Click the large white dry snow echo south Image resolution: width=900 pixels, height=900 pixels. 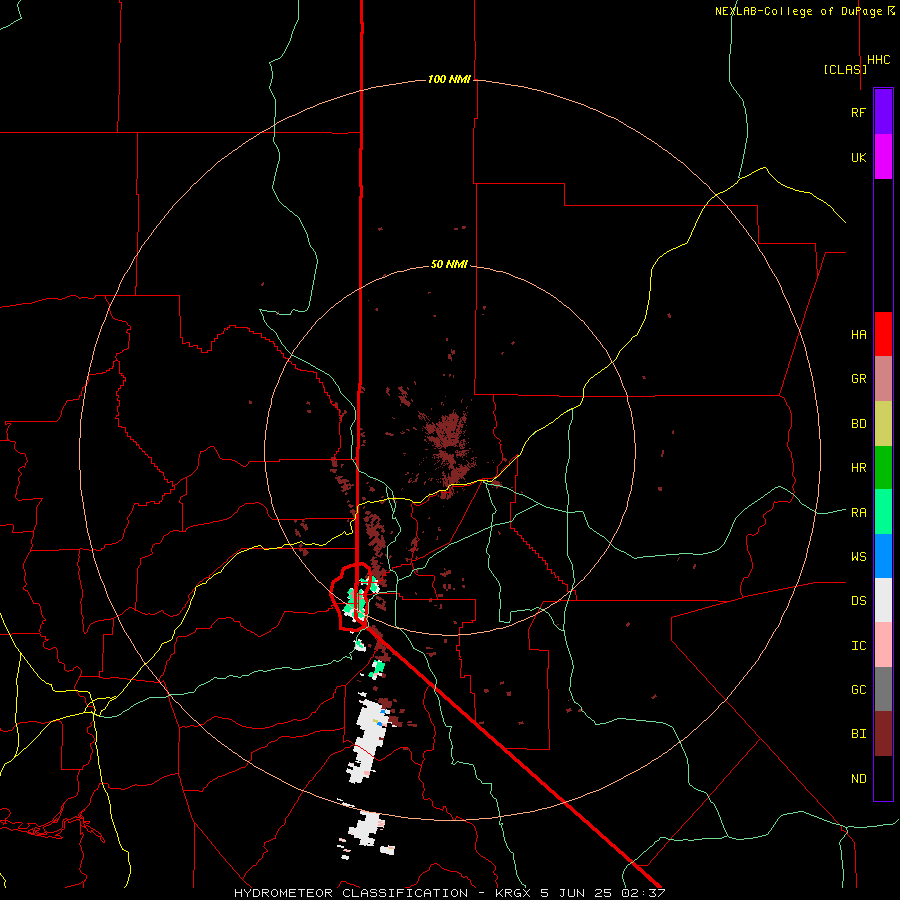tap(368, 739)
